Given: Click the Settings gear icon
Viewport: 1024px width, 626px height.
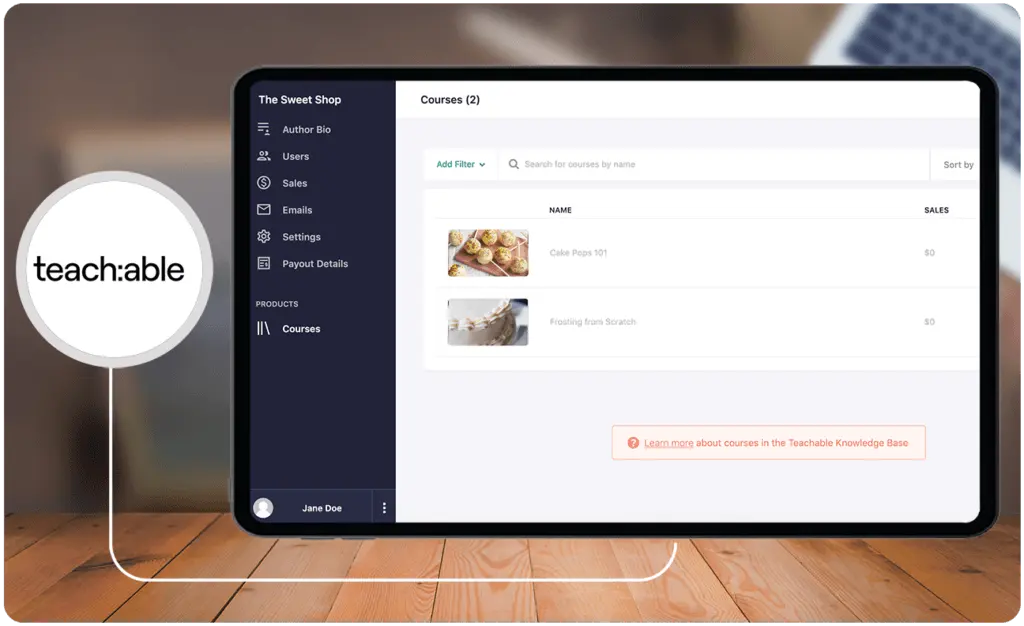Looking at the screenshot, I should coord(264,236).
